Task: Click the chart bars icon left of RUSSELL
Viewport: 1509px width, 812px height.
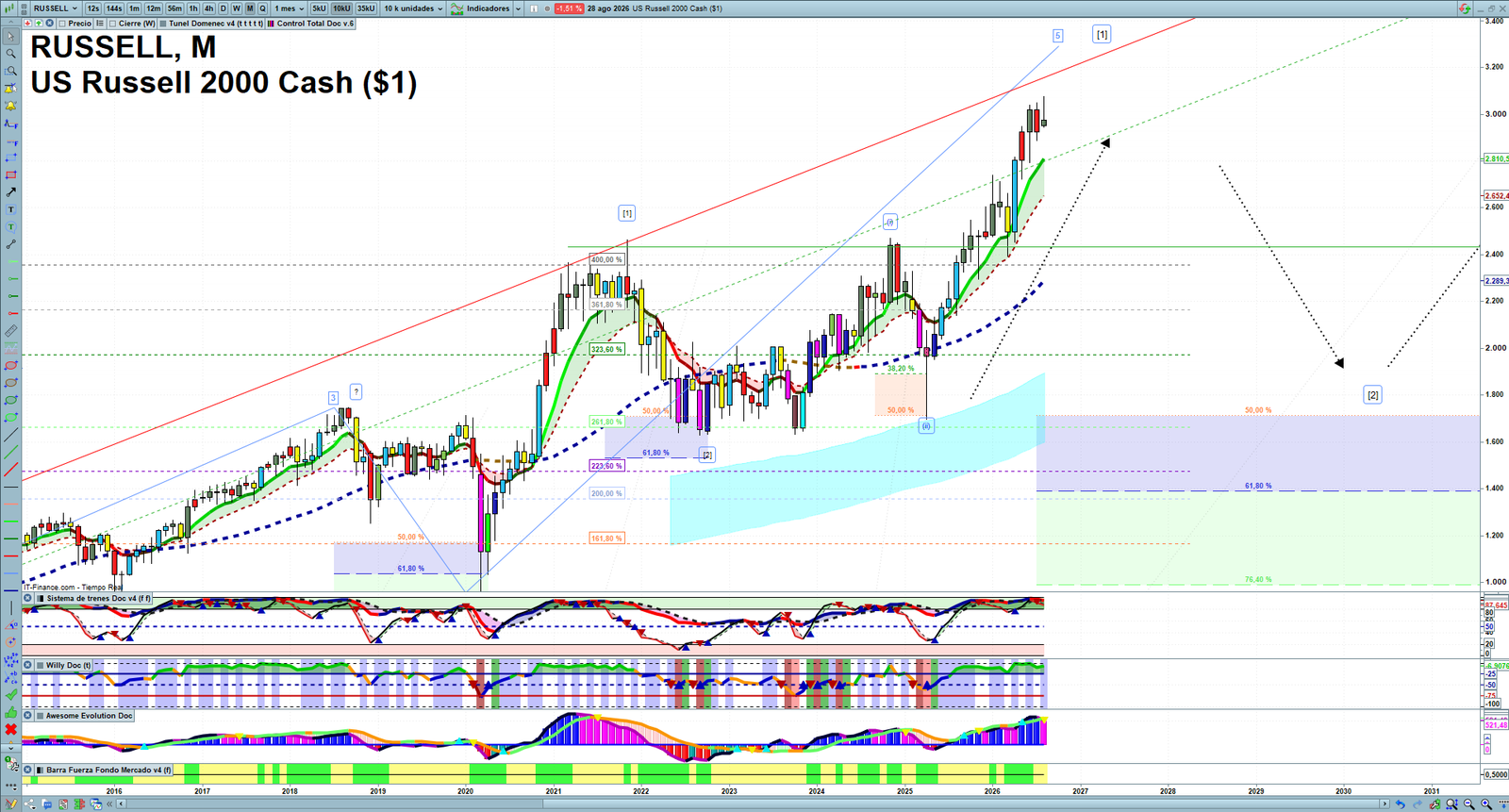Action: (8, 8)
